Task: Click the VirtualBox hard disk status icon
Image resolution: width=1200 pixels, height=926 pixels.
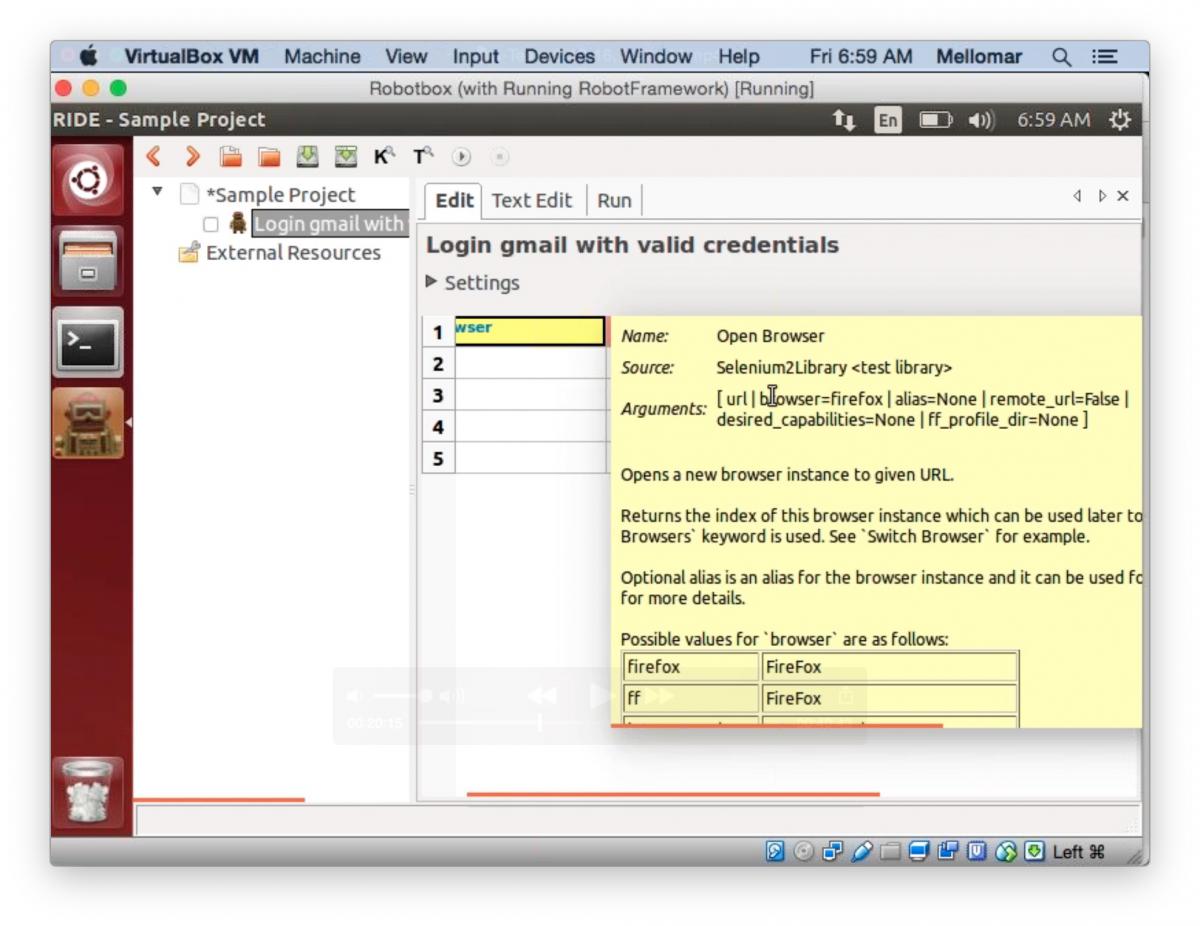Action: pos(775,851)
